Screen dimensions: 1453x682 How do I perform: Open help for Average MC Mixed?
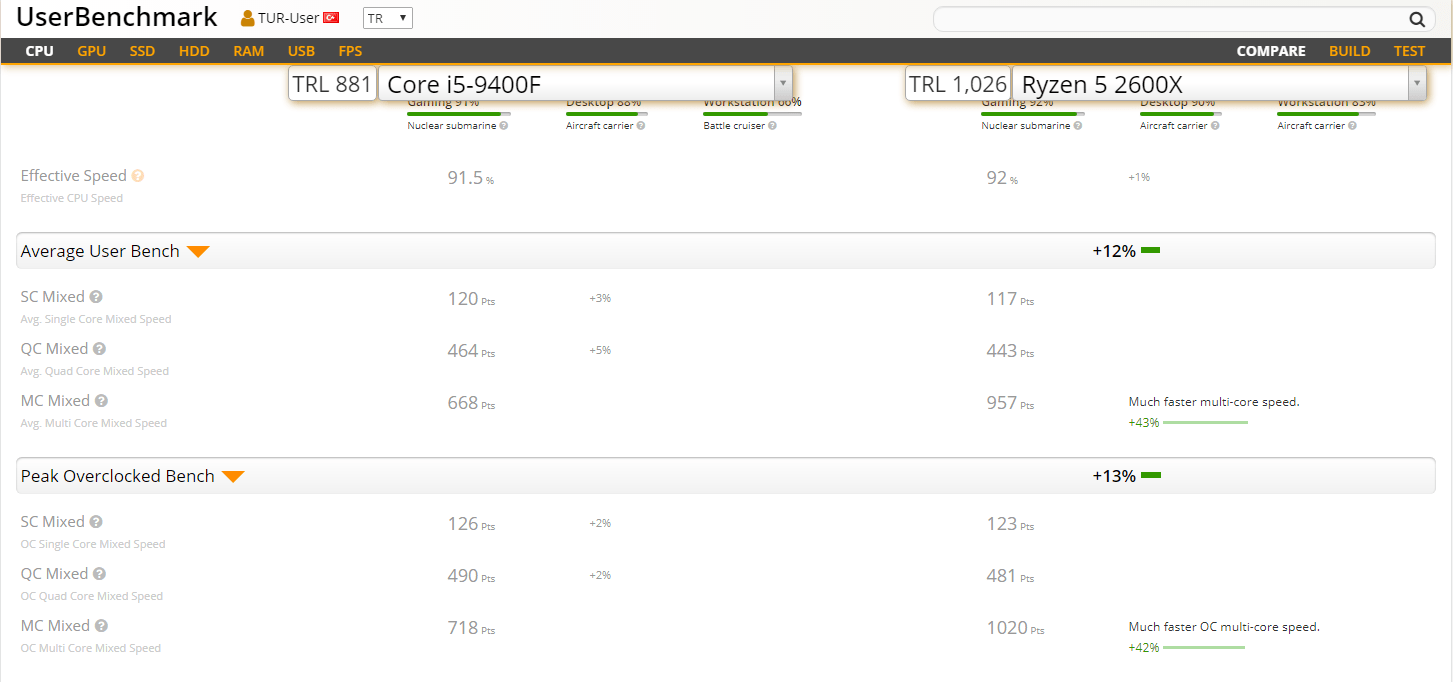pos(101,401)
